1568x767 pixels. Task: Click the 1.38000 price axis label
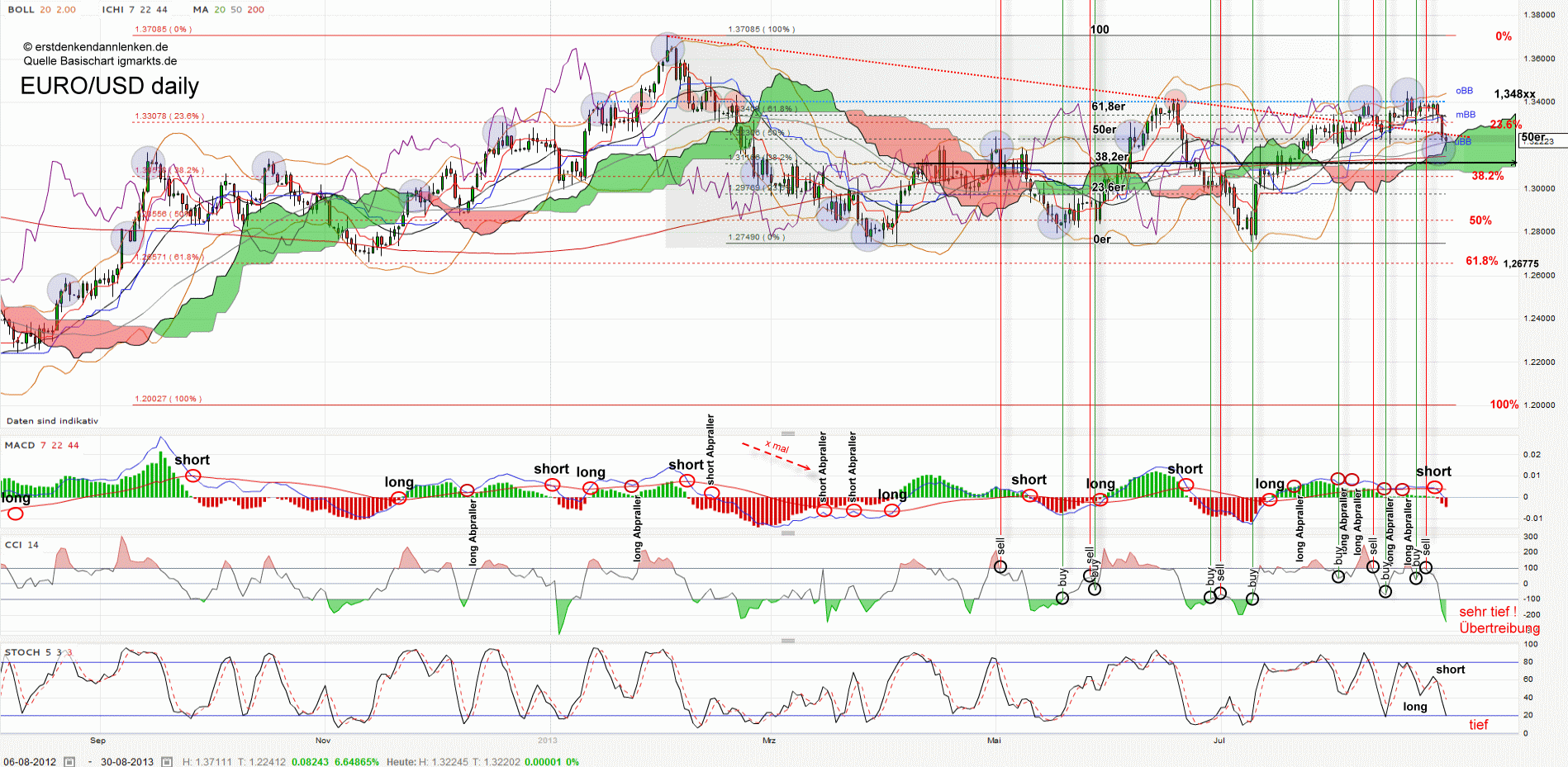[1540, 15]
